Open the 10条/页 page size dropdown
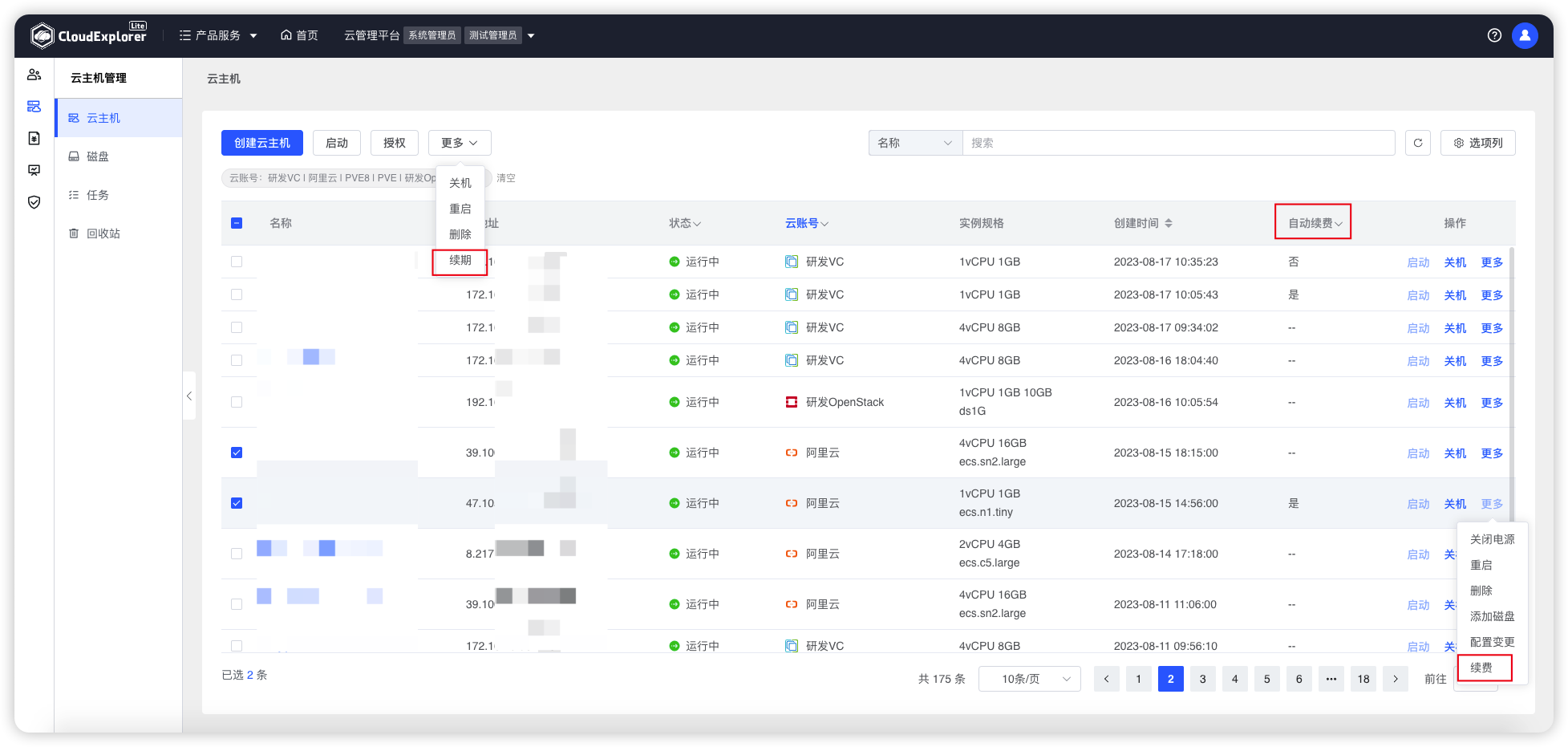This screenshot has height=747, width=1568. click(x=1030, y=679)
